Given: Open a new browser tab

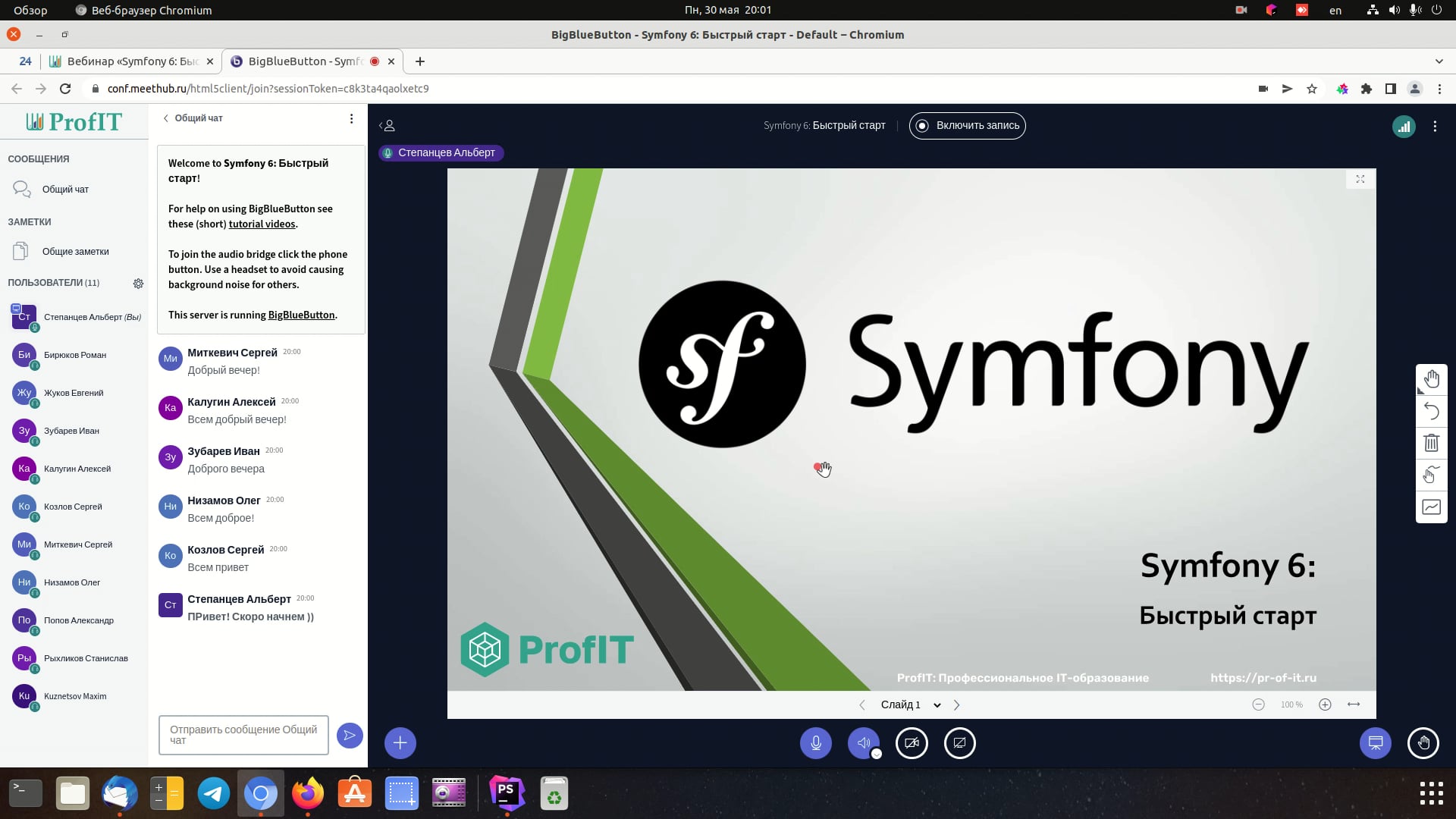Looking at the screenshot, I should (420, 61).
